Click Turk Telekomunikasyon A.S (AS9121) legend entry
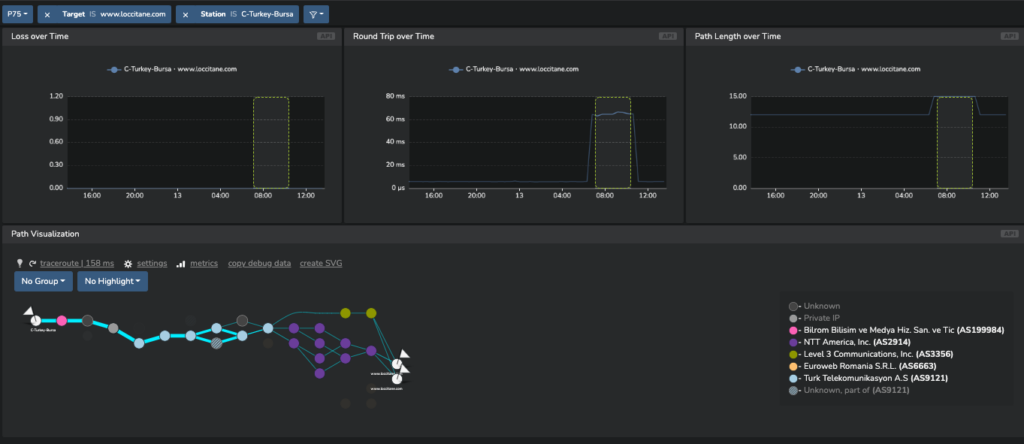Viewport: 1024px width, 444px height. click(x=868, y=378)
